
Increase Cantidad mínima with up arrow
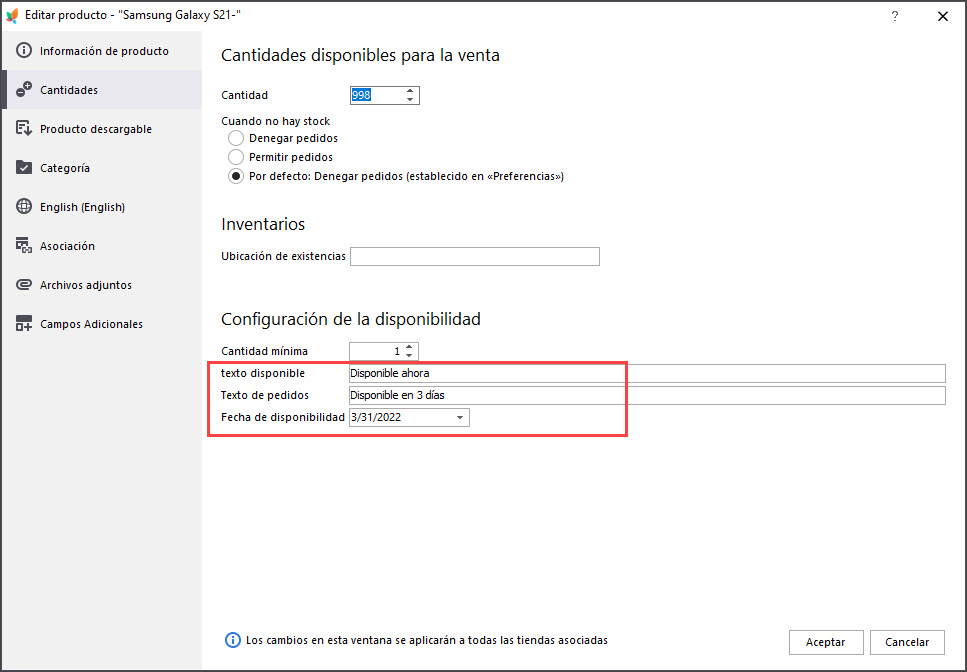[409, 346]
